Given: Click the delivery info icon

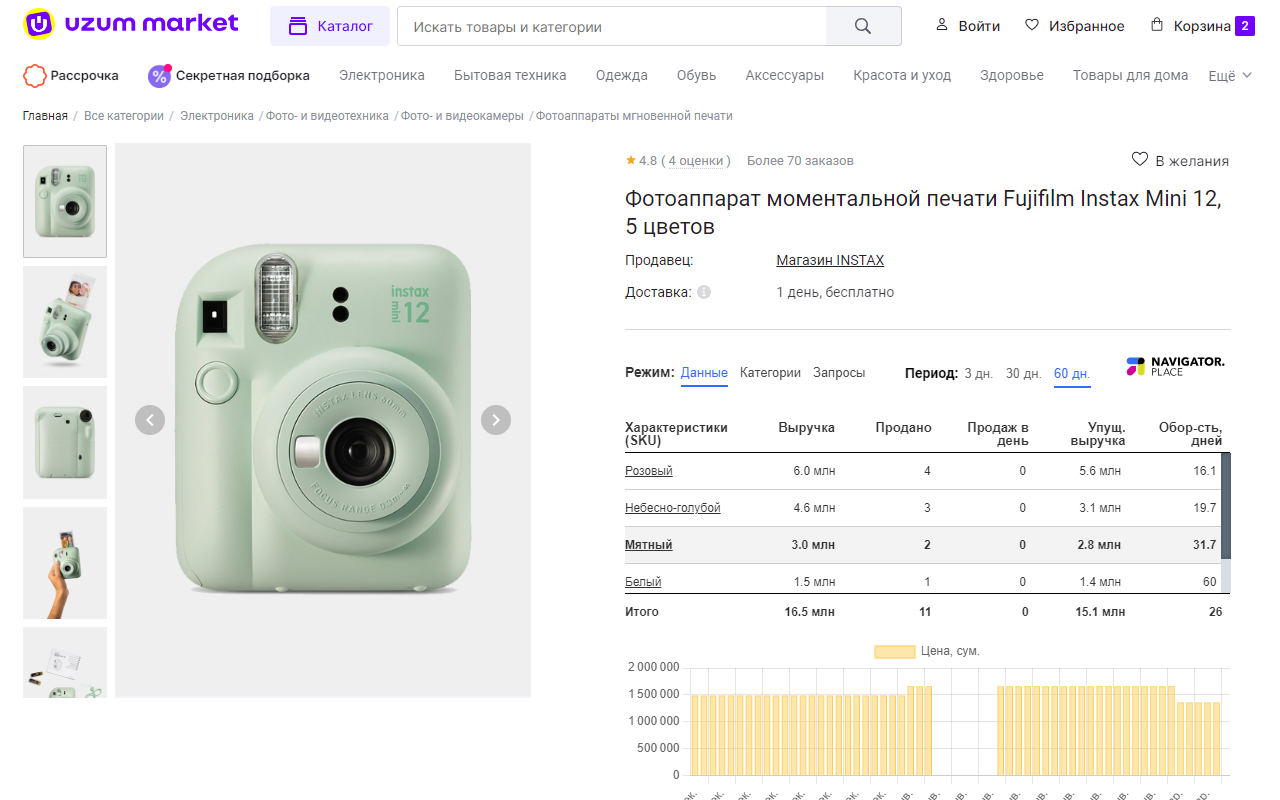Looking at the screenshot, I should point(704,292).
